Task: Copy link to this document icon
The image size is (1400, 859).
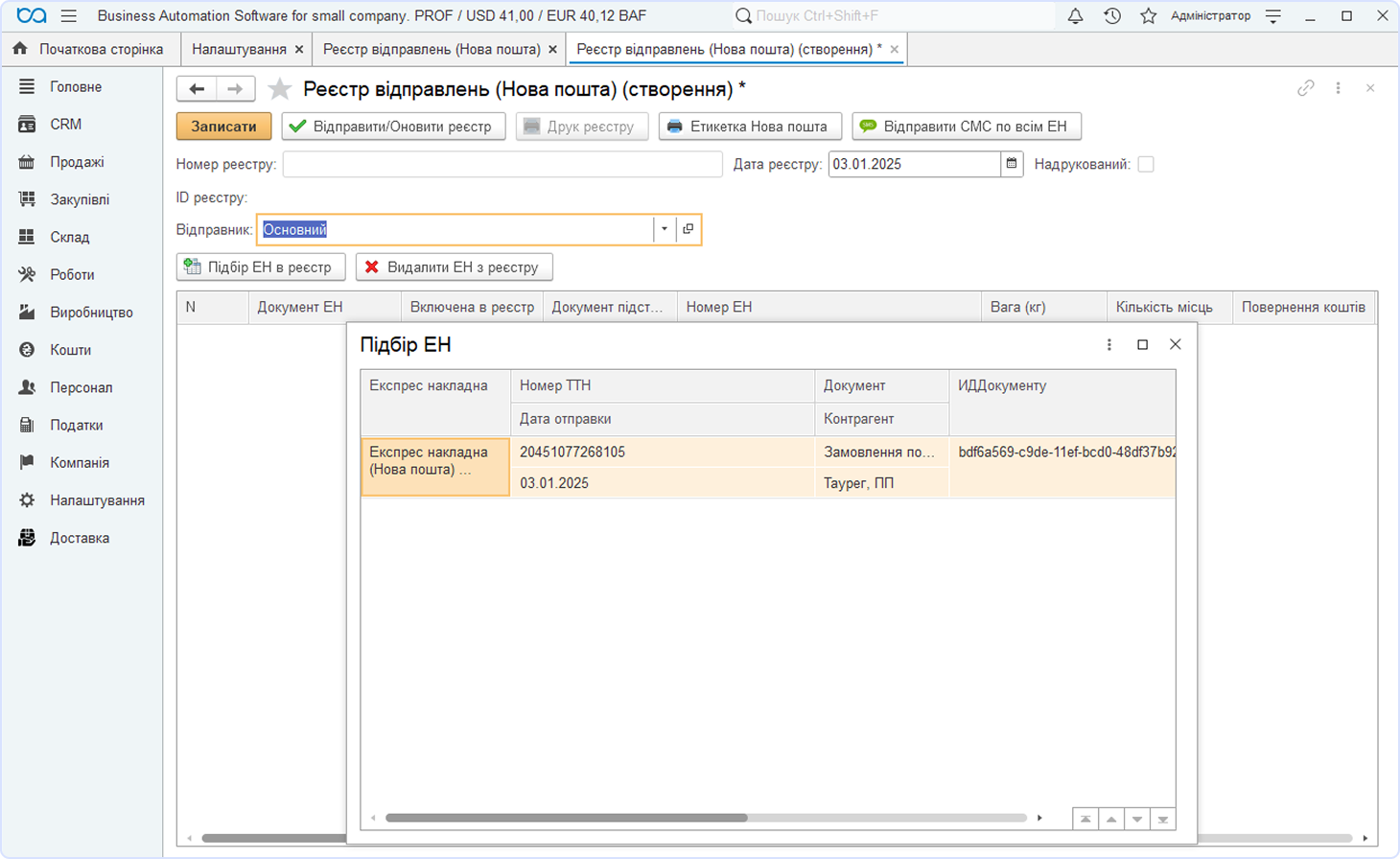Action: click(1306, 88)
